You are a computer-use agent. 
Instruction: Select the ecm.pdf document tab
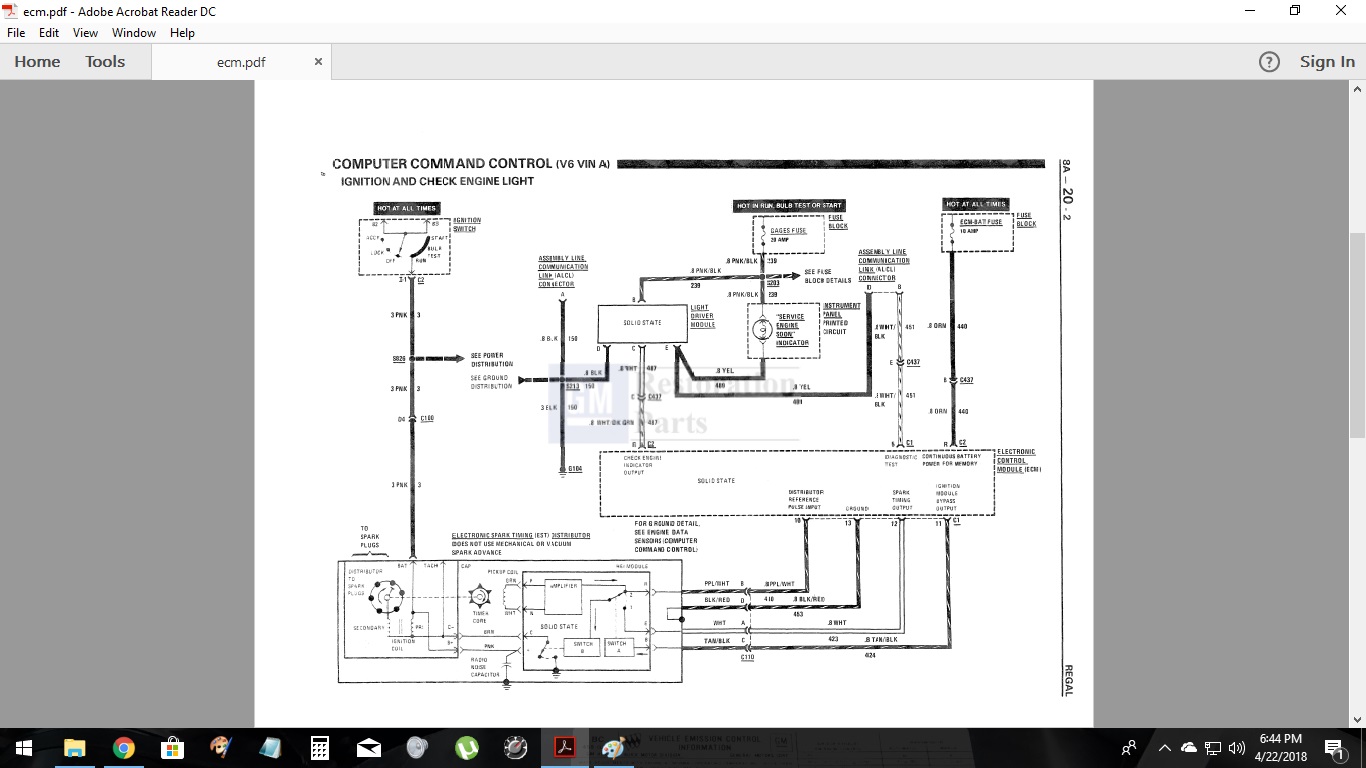click(x=241, y=62)
